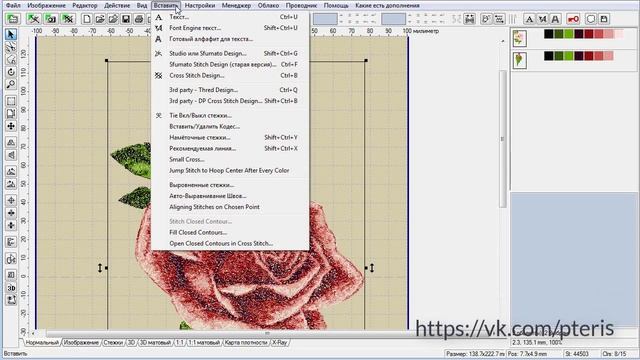Pick the lightest pink swatch in first row
Screen dimensions: 640x360
pyautogui.click(x=619, y=34)
